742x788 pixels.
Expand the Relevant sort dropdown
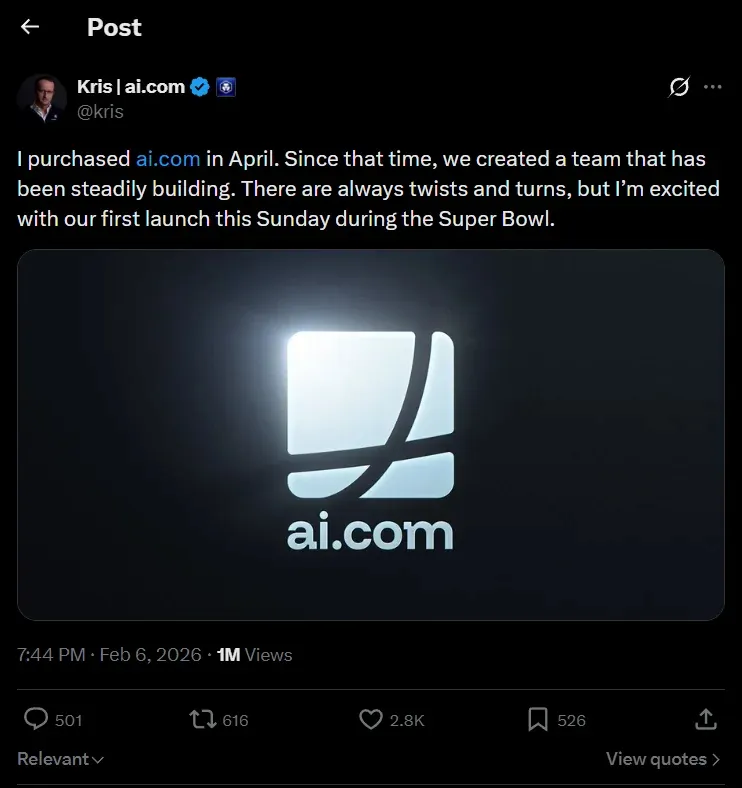point(60,759)
